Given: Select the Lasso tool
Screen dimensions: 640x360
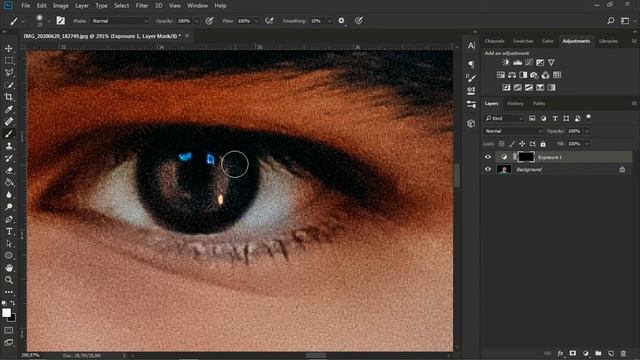Looking at the screenshot, I should click(x=9, y=73).
